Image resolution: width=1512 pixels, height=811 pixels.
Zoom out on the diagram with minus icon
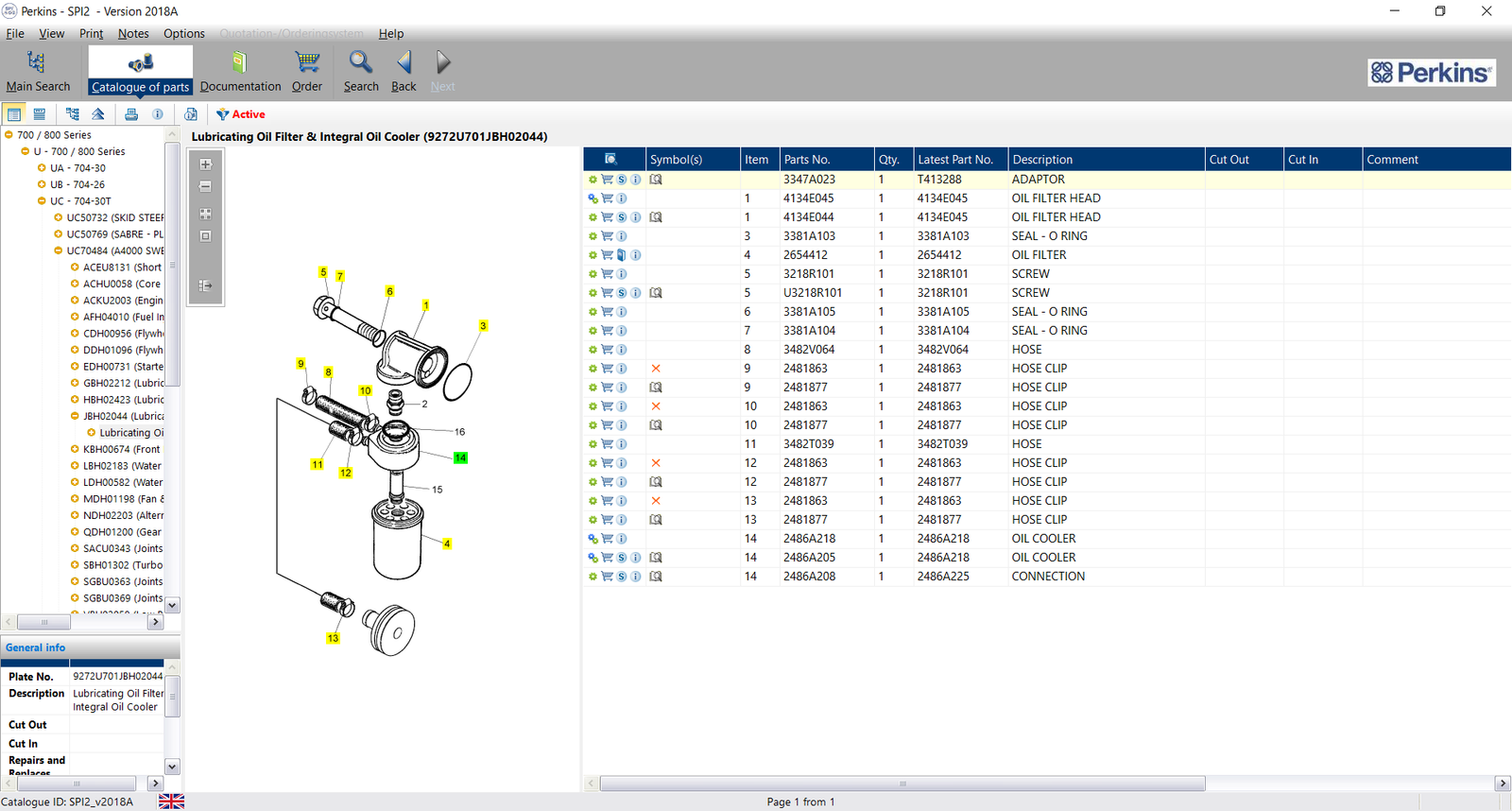pyautogui.click(x=205, y=187)
